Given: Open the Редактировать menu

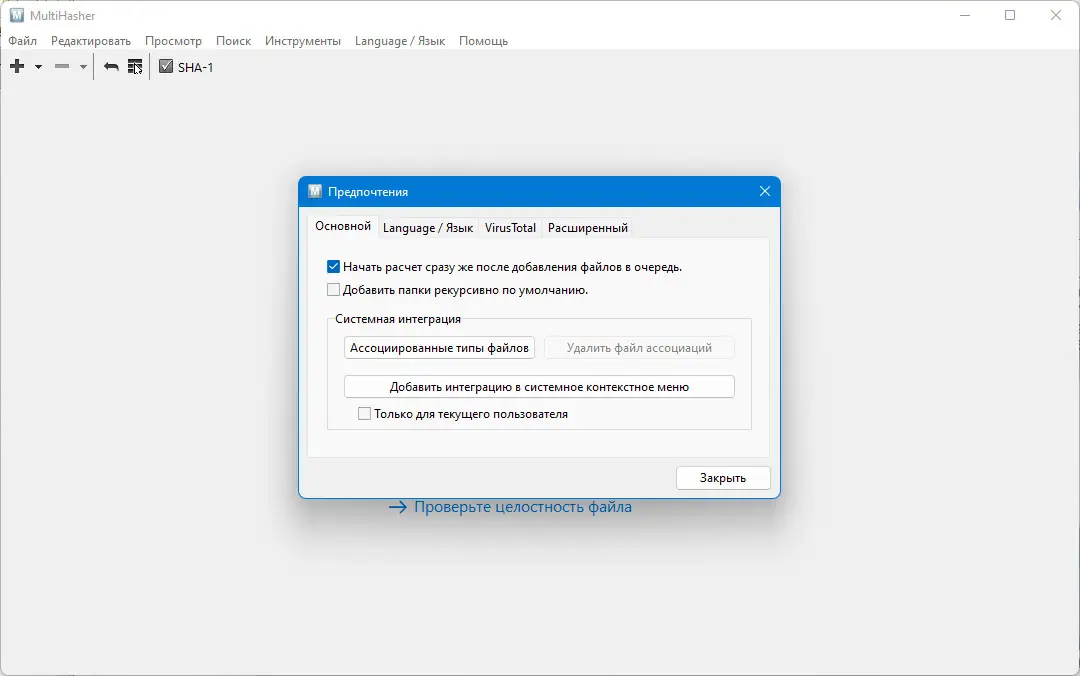Looking at the screenshot, I should (x=91, y=41).
